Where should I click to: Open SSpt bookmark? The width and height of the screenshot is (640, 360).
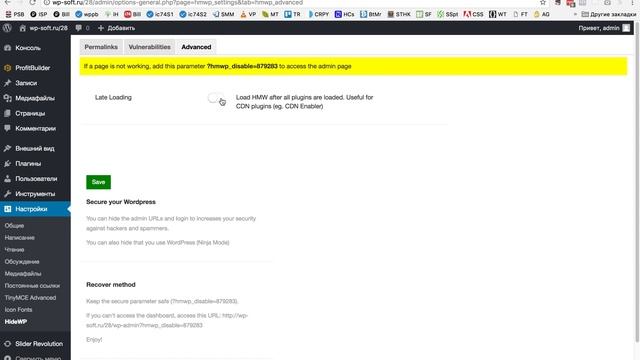pos(448,14)
